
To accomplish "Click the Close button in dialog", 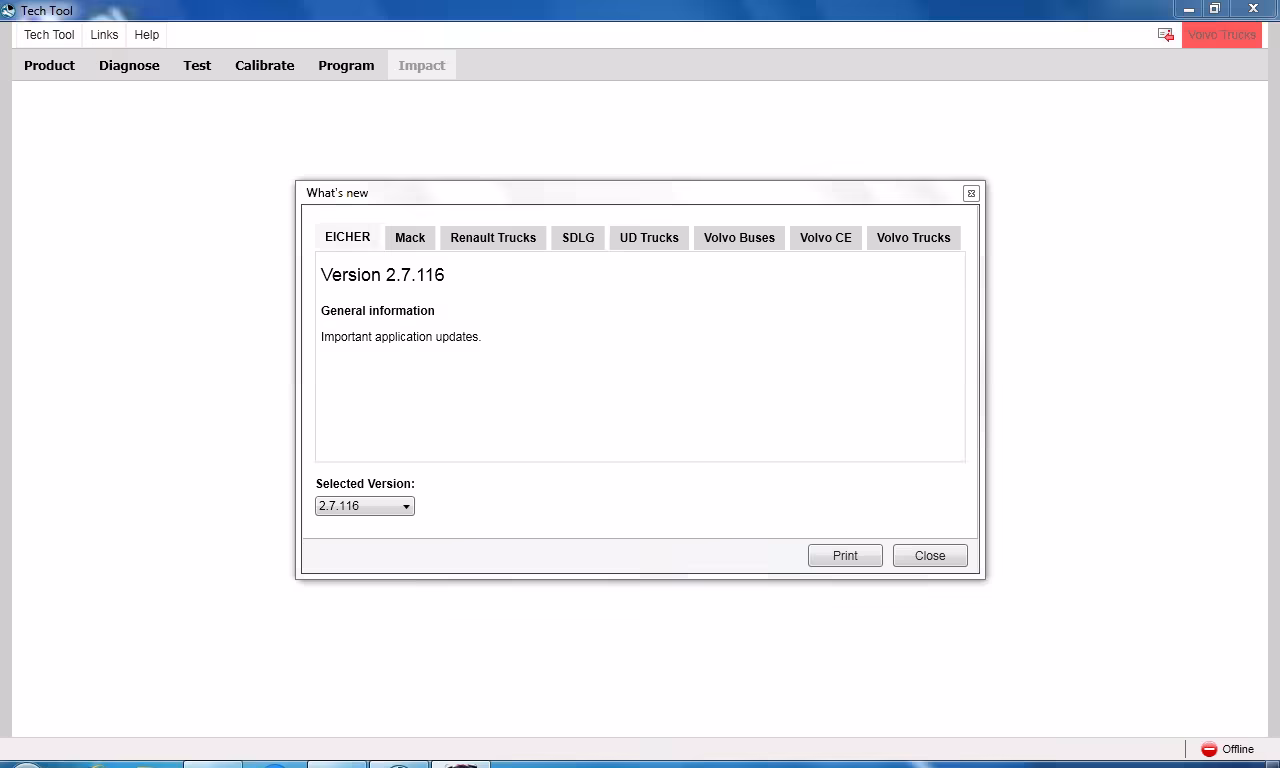I will tap(930, 556).
